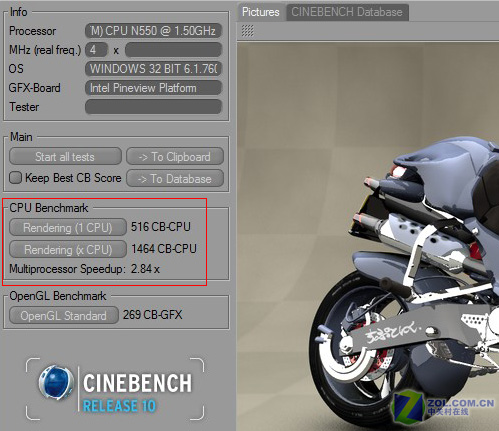Select the 269 CB-GFX score text
The image size is (499, 431).
(153, 315)
